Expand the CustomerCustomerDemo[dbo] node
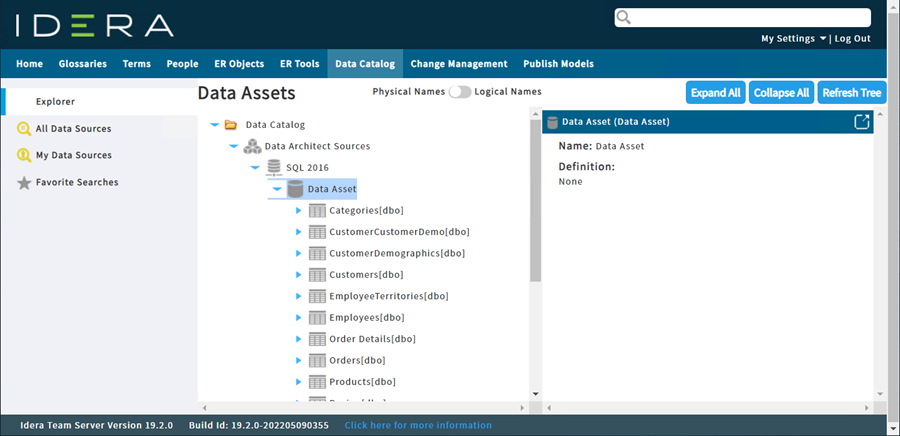The height and width of the screenshot is (436, 900). (298, 232)
